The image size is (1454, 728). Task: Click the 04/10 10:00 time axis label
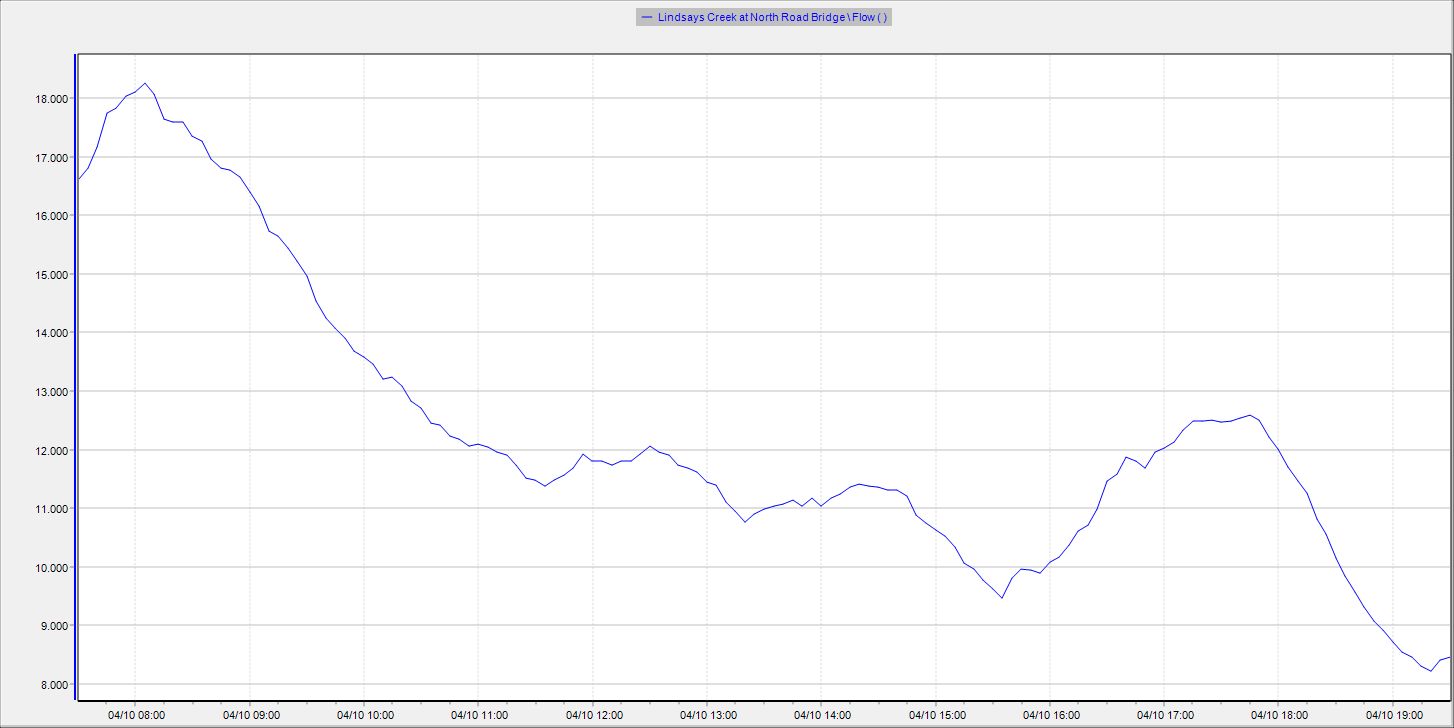click(365, 715)
